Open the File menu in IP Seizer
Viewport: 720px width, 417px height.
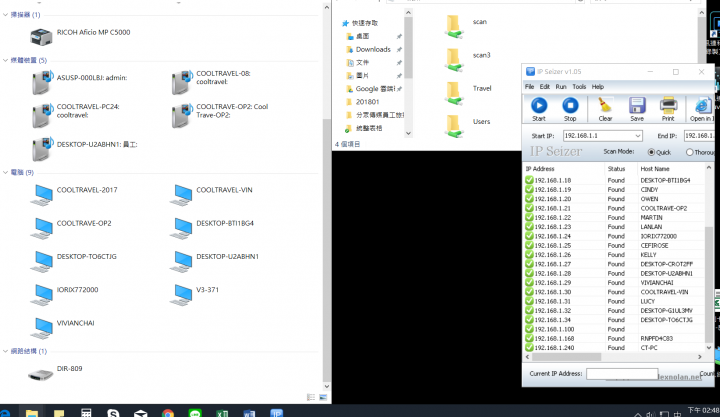529,86
